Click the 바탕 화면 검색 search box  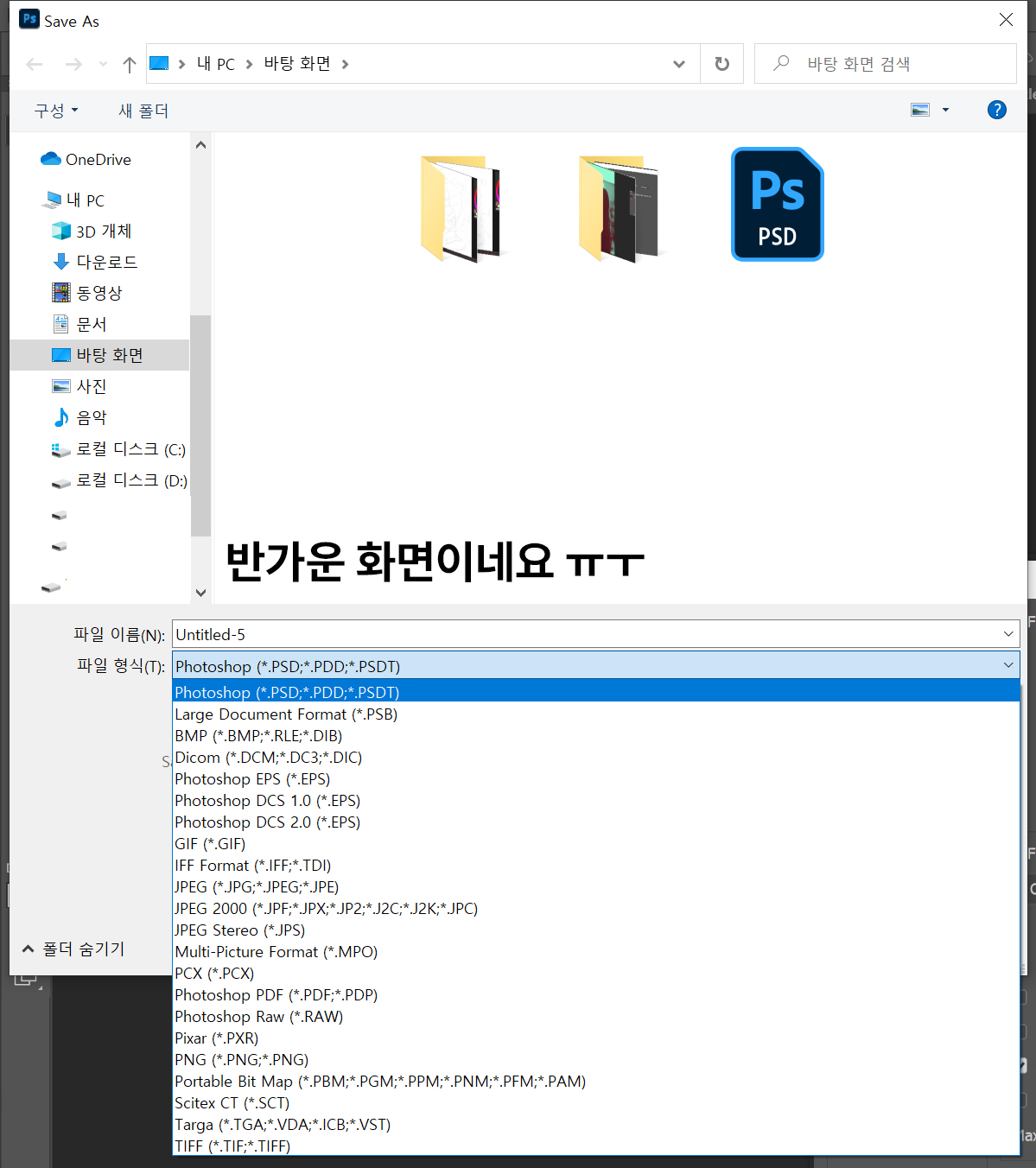click(x=885, y=64)
